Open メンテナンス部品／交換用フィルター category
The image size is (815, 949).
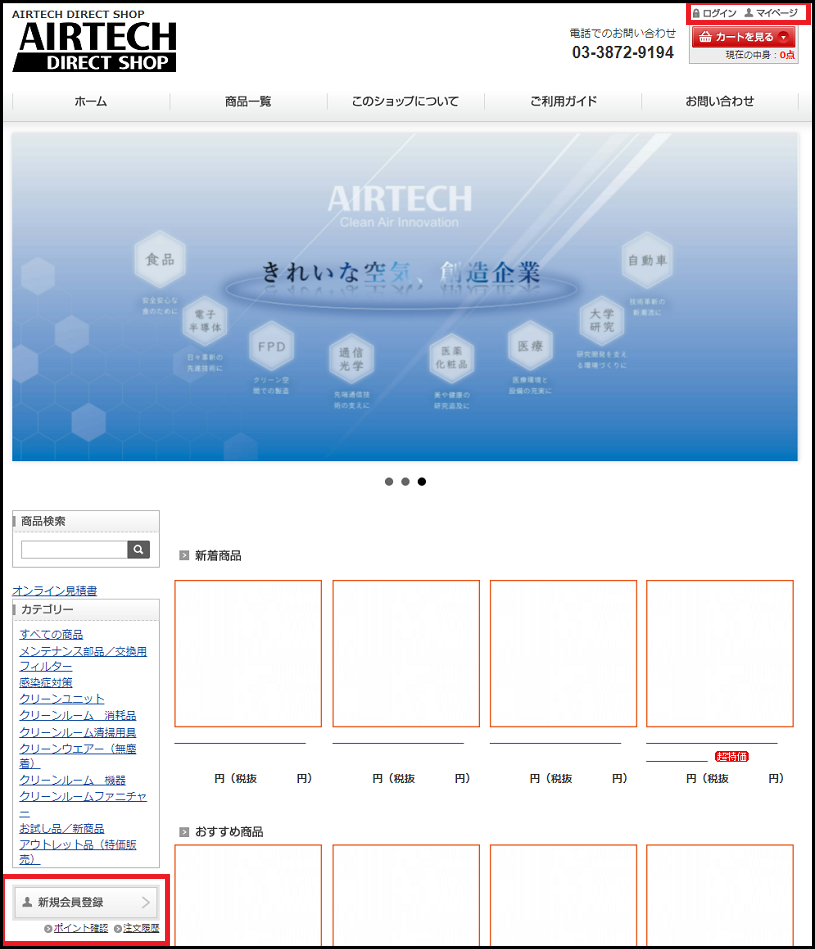point(83,658)
